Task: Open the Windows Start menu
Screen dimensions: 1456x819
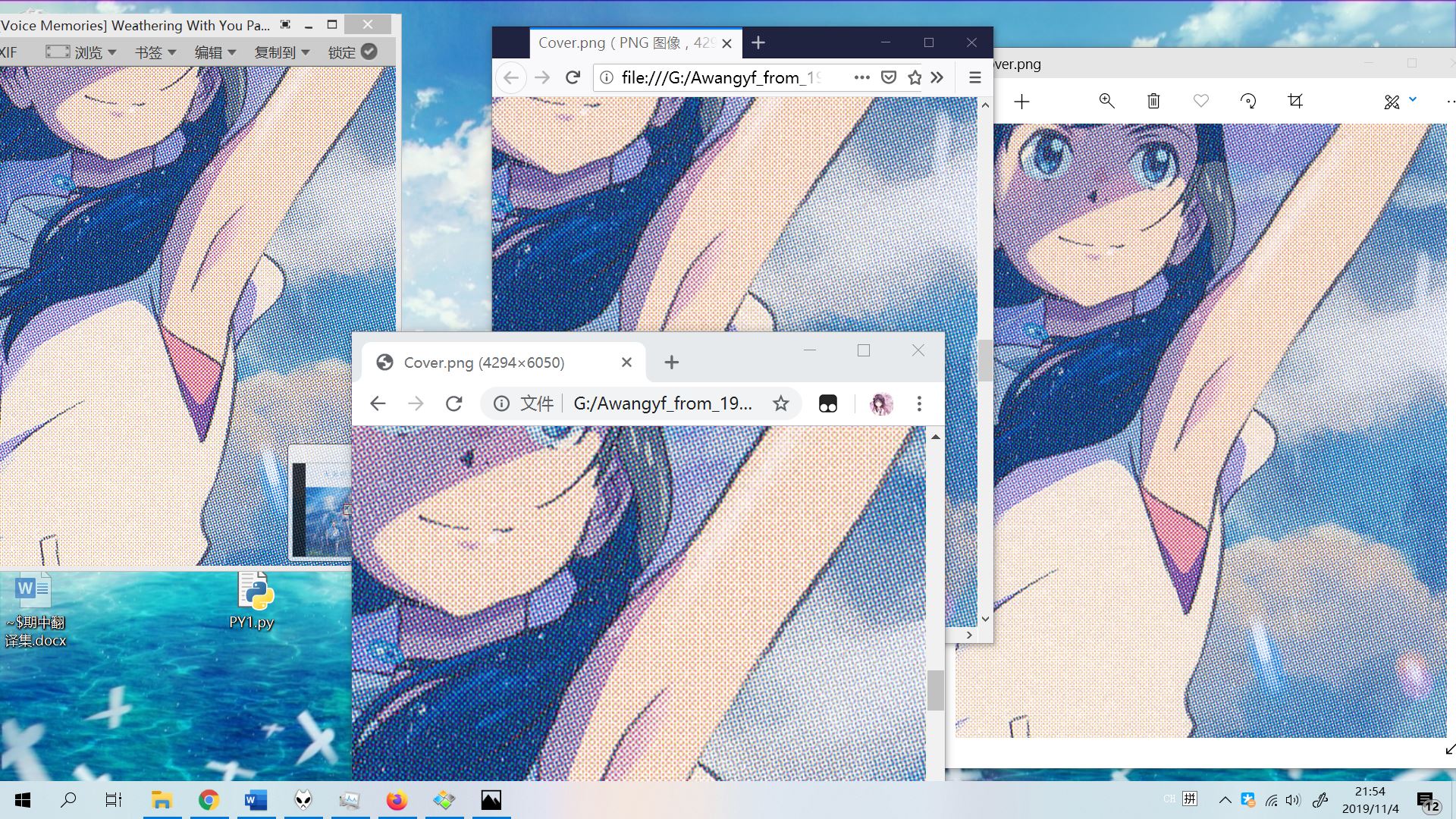Action: point(23,800)
